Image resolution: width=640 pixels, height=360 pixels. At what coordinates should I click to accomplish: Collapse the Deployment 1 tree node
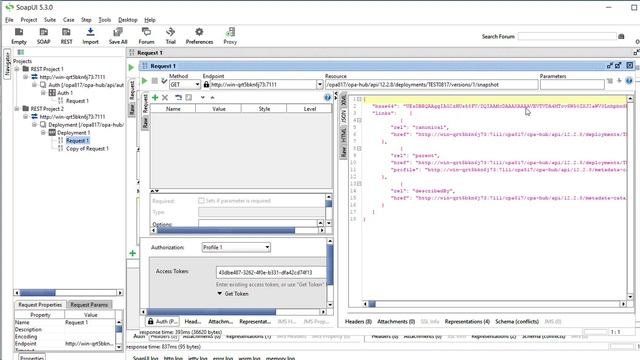point(43,133)
